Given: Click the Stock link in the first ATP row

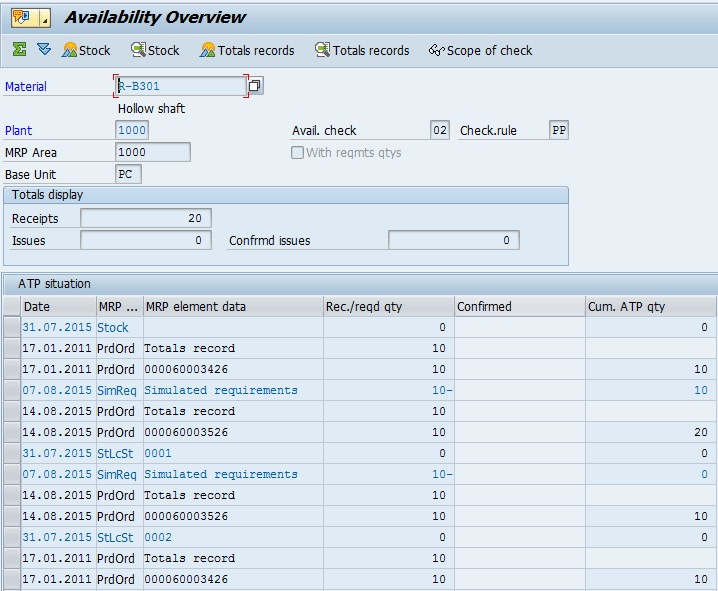Looking at the screenshot, I should [x=113, y=327].
